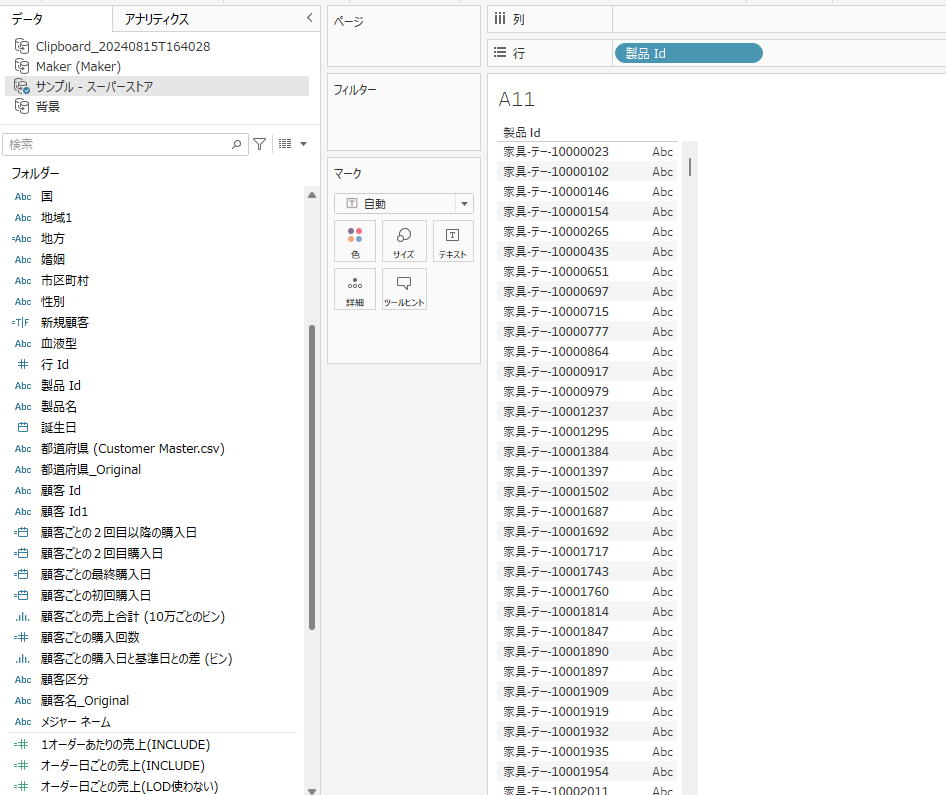Select Maker (Maker) data source
946x795 pixels.
78,66
